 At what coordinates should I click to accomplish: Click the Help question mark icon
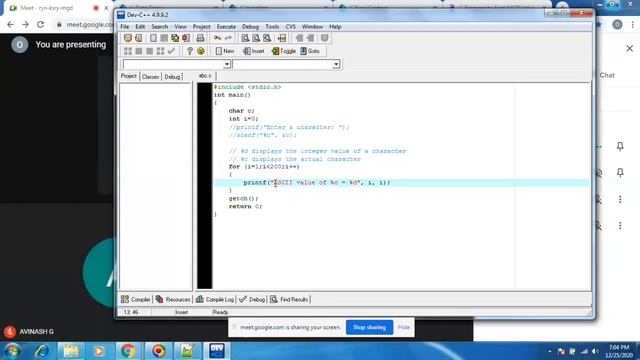(x=189, y=51)
